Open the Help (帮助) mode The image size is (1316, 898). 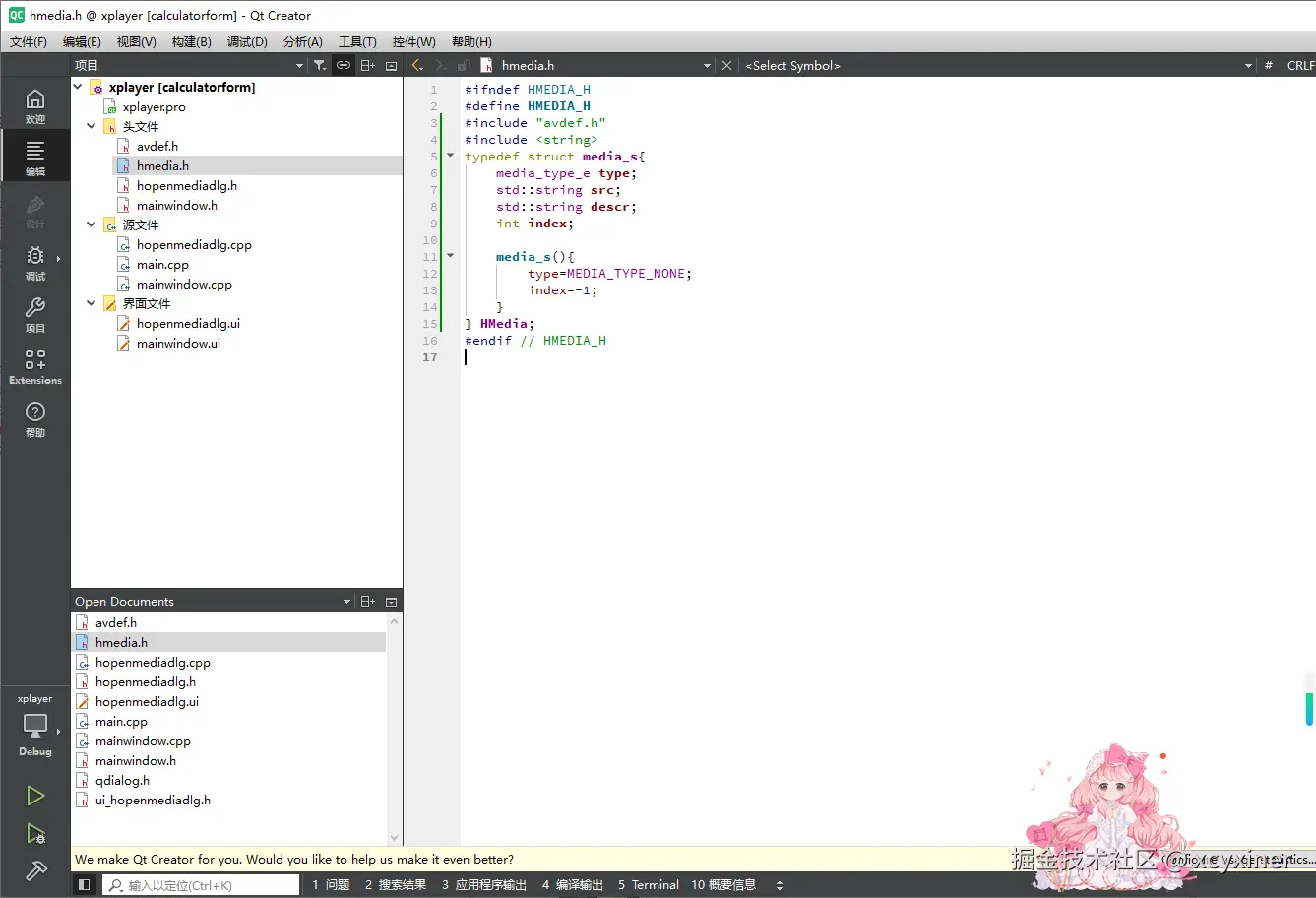coord(35,417)
